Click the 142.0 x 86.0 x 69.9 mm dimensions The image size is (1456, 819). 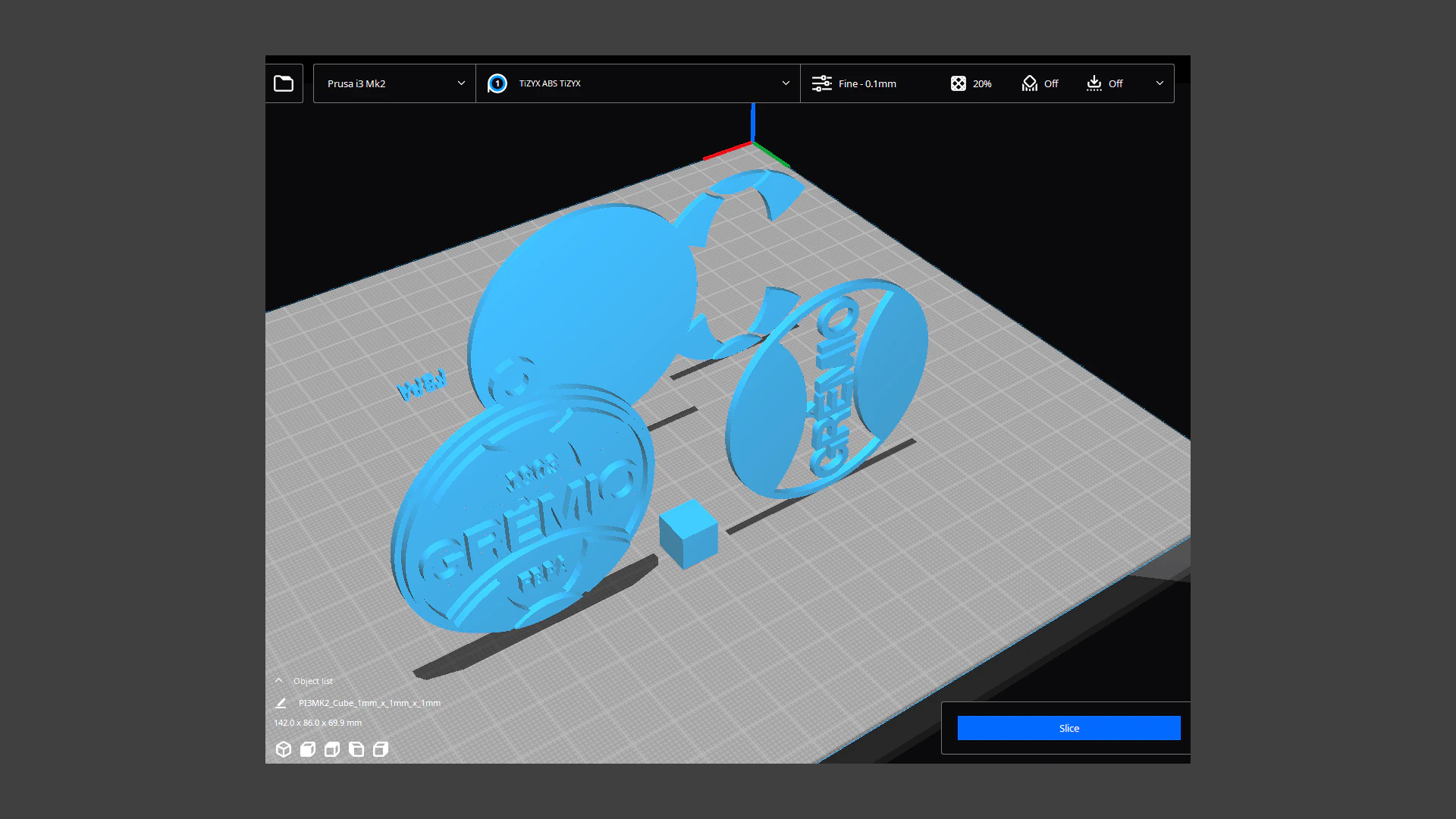coord(318,723)
